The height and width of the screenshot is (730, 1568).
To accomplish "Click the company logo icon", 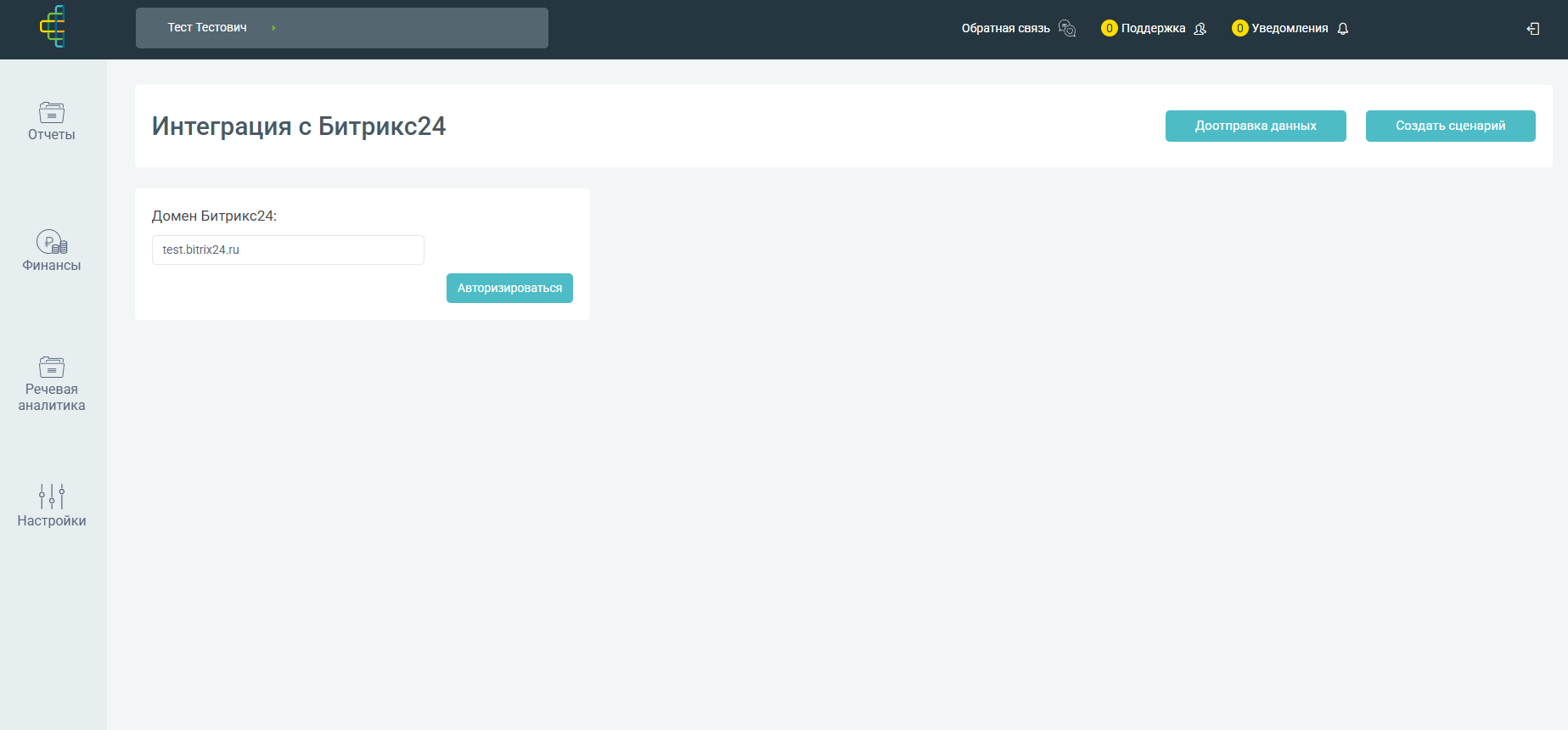I will (x=52, y=26).
